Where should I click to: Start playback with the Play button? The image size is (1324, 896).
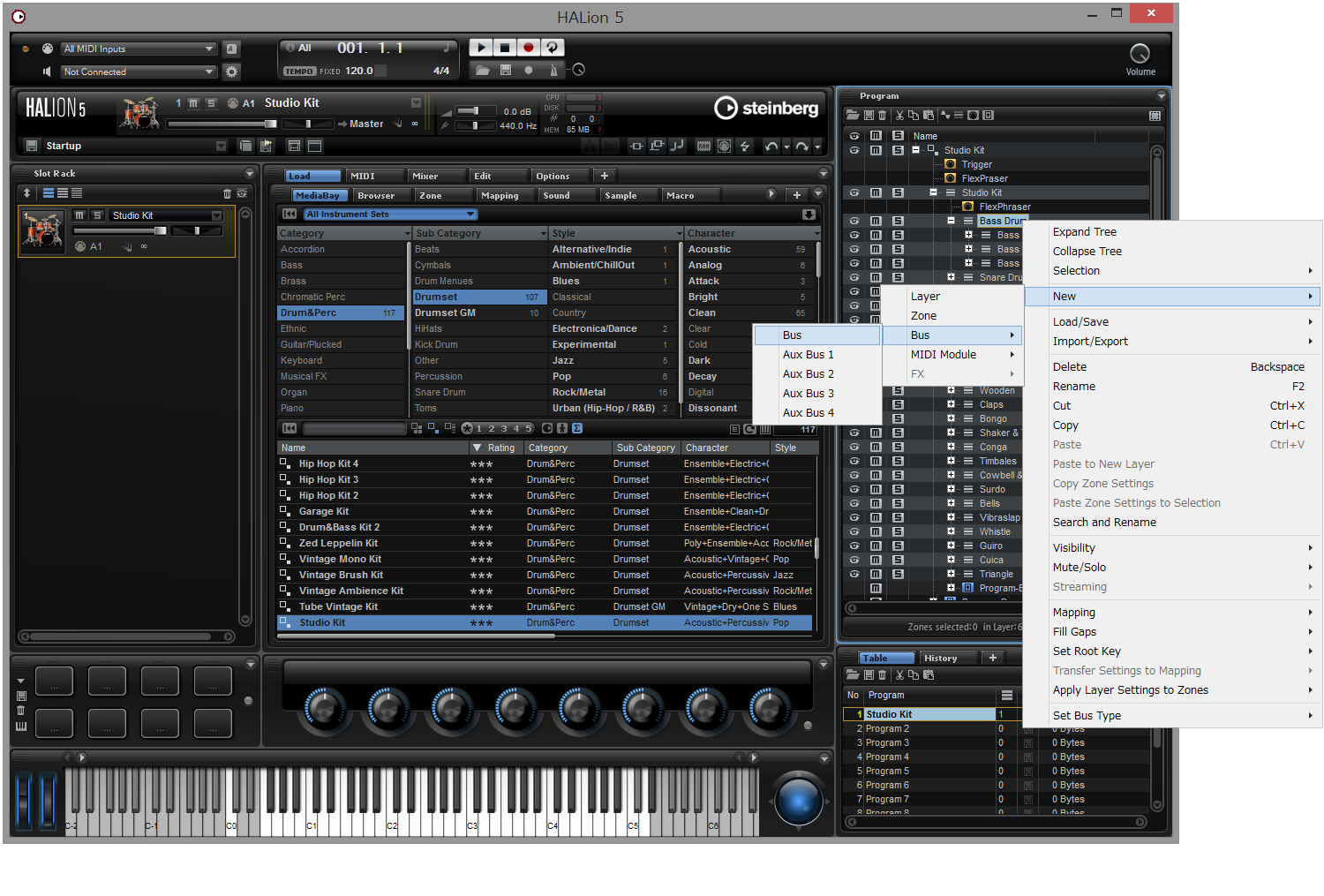pyautogui.click(x=481, y=48)
